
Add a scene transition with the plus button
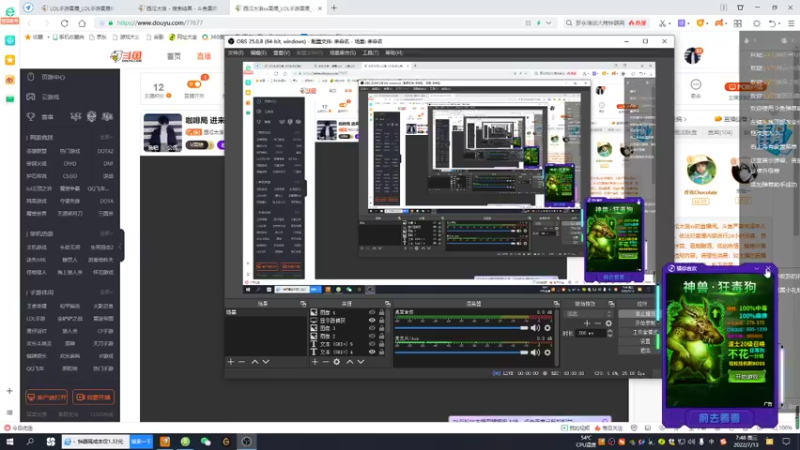(587, 323)
